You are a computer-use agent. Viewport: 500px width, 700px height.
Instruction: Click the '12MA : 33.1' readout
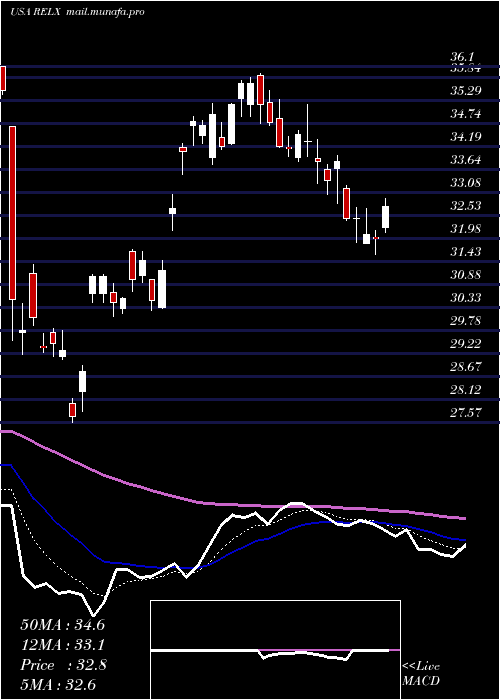pyautogui.click(x=63, y=645)
